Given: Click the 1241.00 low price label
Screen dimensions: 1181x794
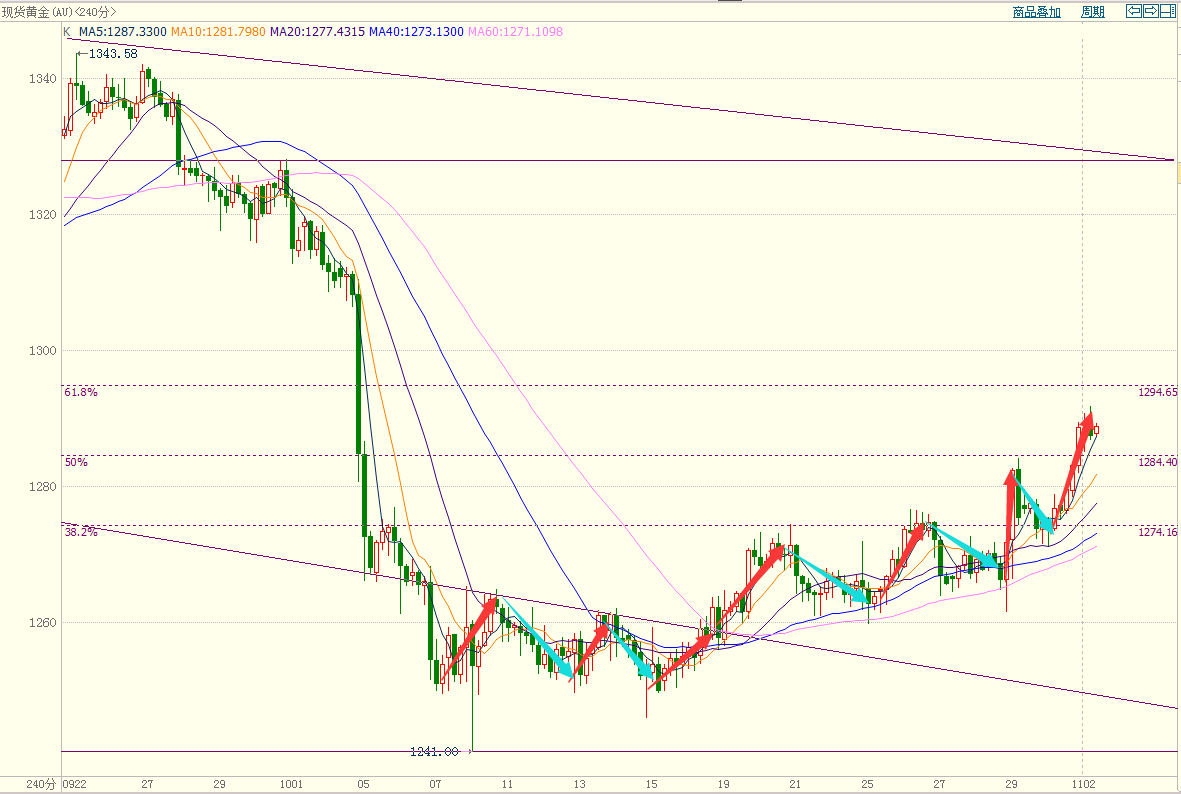Looking at the screenshot, I should (x=434, y=751).
